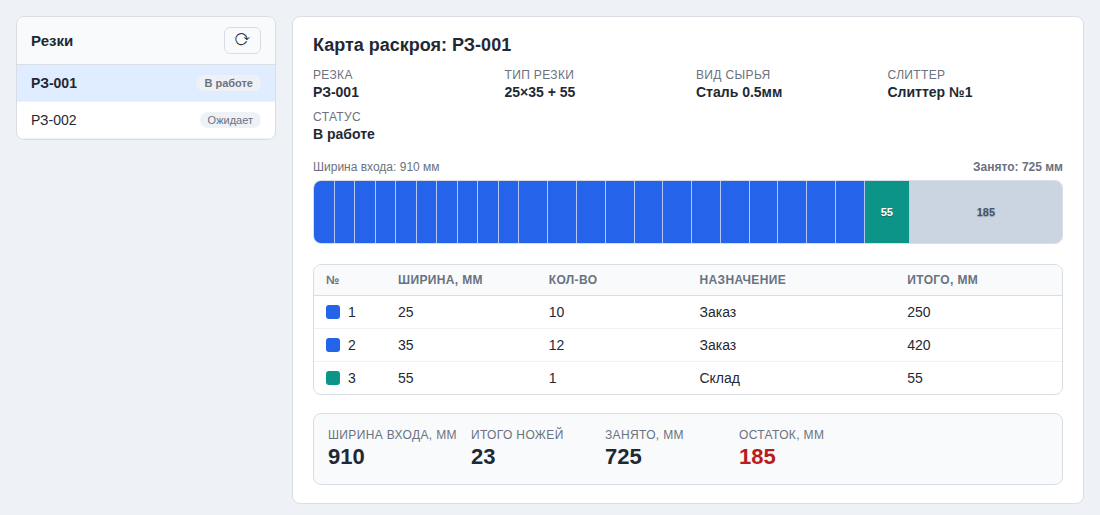Click quantity cell 10 in row 1

pos(556,312)
